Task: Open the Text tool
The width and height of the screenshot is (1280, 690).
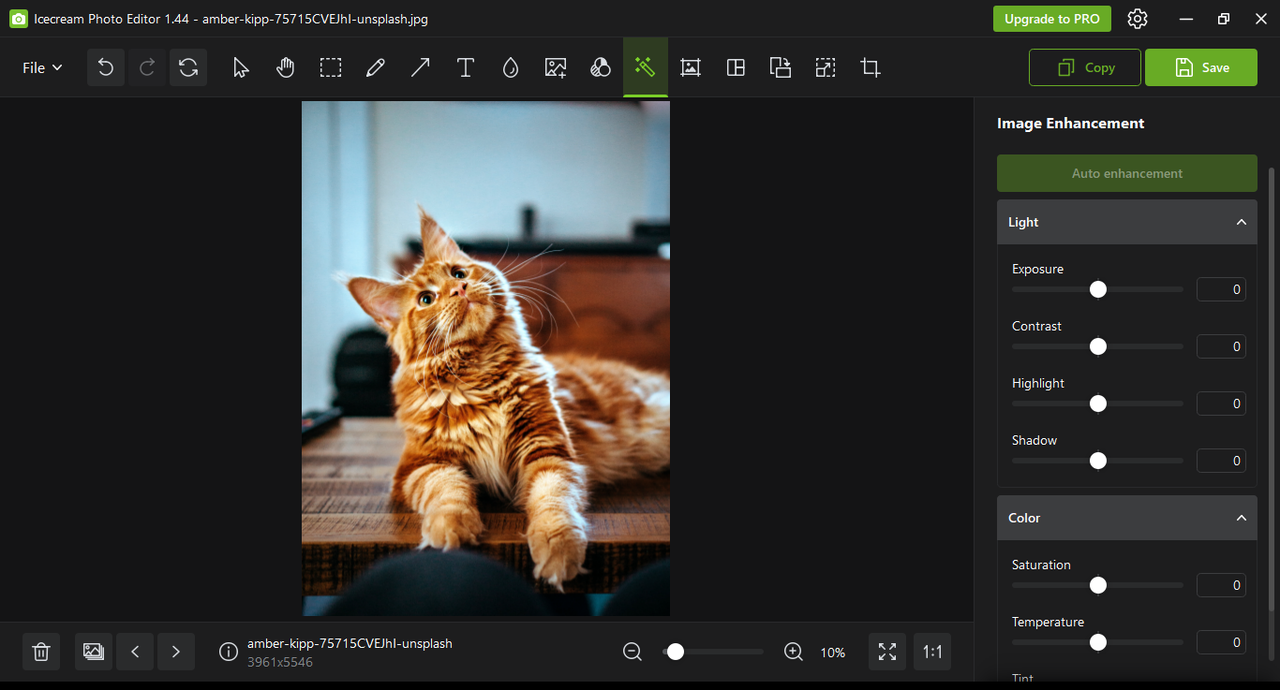Action: [465, 67]
